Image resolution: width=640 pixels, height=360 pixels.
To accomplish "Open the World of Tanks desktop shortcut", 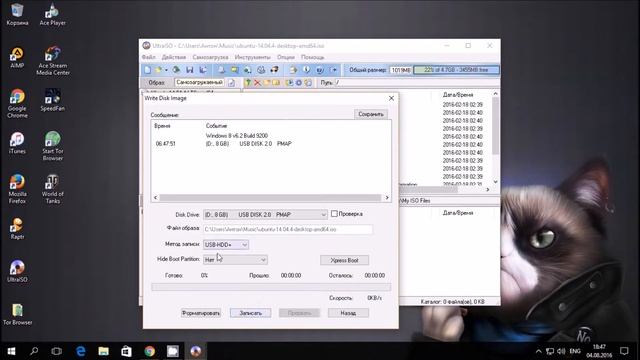I will tap(53, 189).
